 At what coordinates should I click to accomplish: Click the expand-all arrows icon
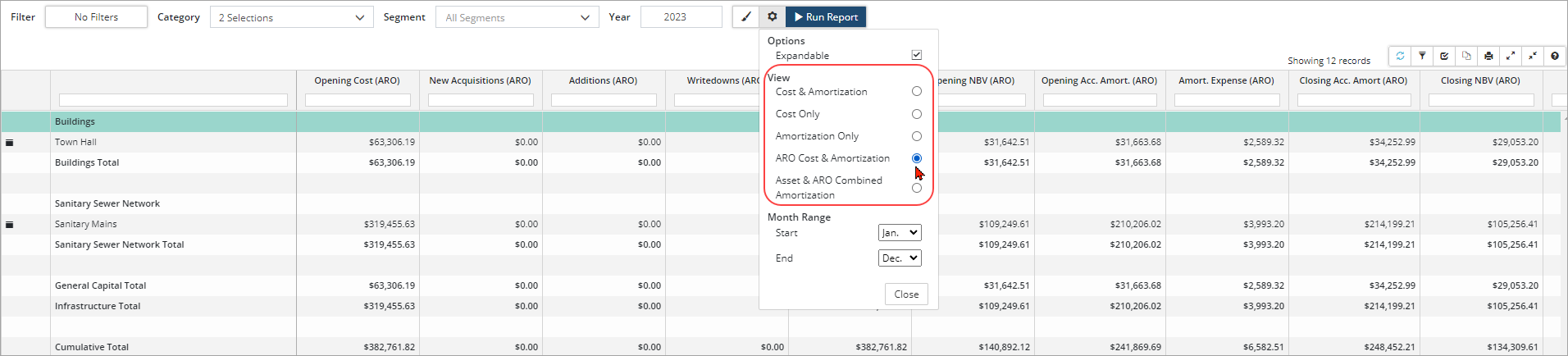[x=1511, y=56]
